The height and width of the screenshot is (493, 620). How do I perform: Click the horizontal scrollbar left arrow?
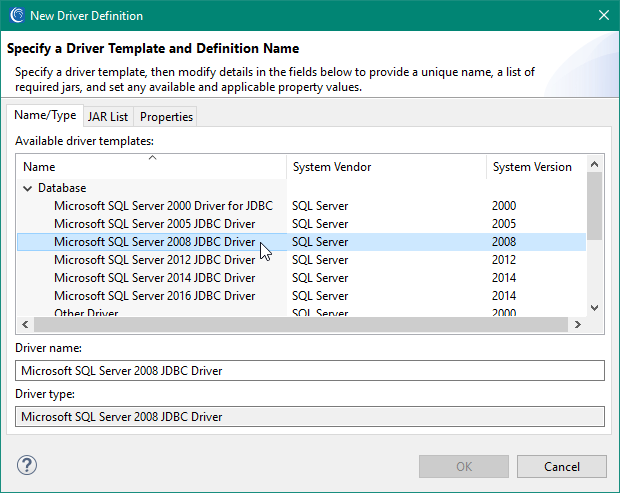(x=25, y=325)
